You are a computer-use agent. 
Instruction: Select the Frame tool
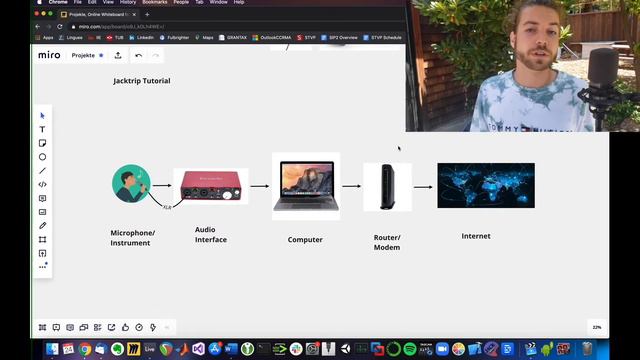pos(42,240)
